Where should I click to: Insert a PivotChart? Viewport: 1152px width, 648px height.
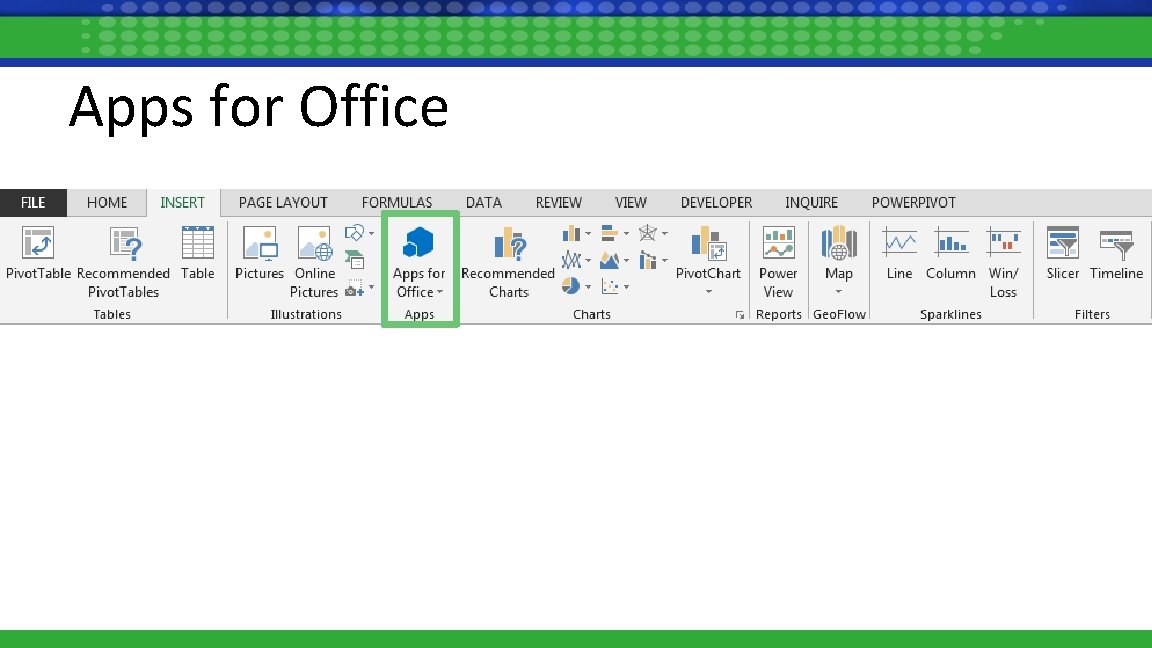coord(708,253)
